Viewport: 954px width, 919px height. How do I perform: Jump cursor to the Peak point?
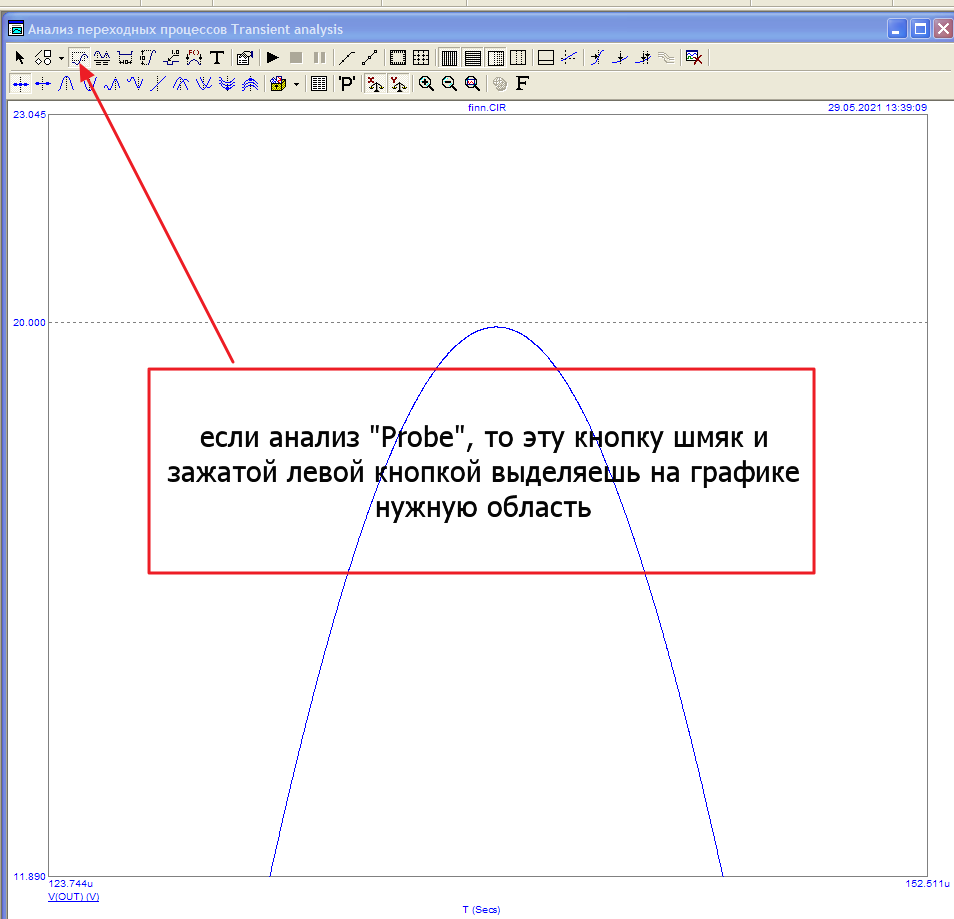point(67,85)
